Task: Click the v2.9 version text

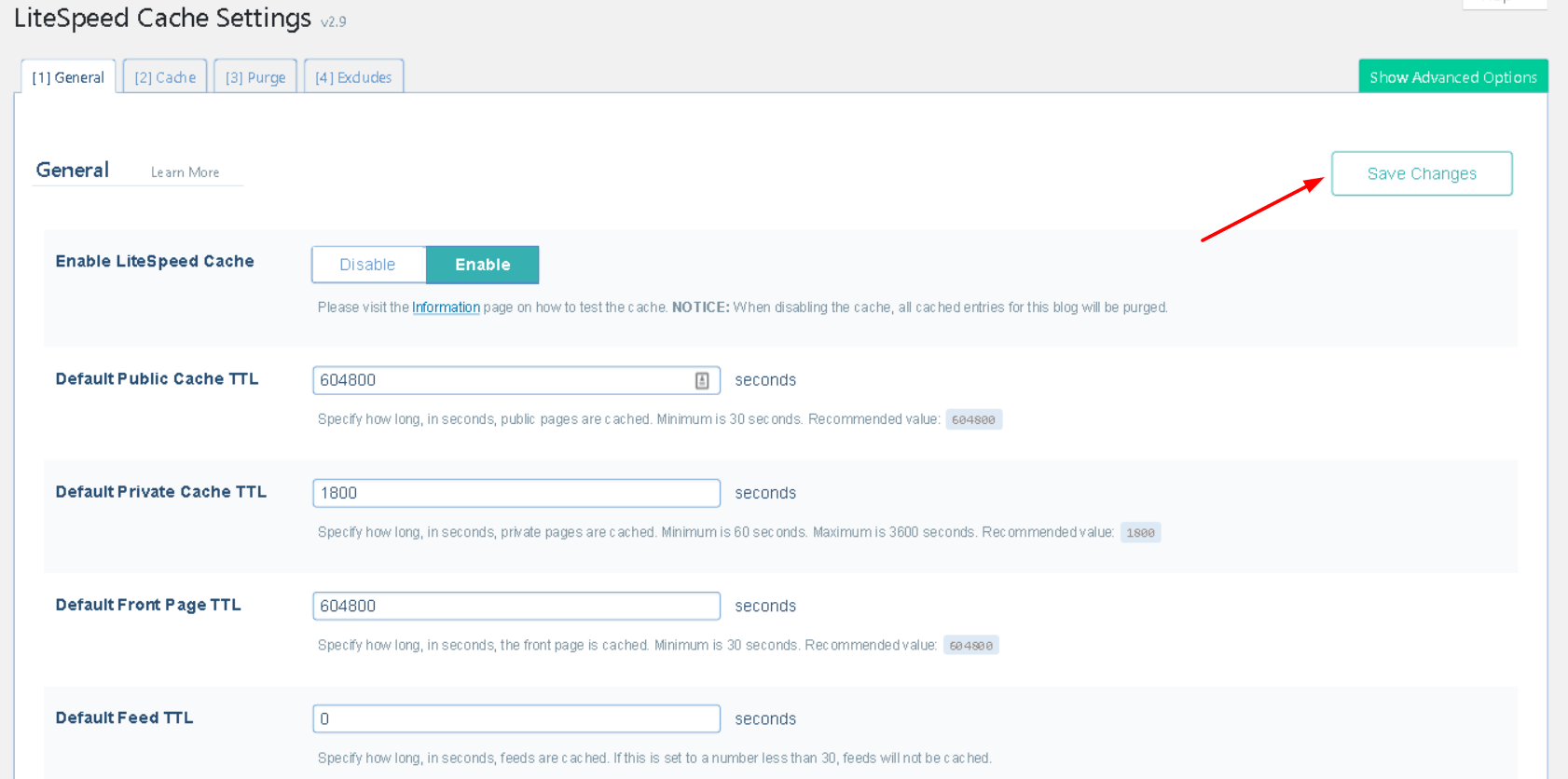Action: click(333, 21)
